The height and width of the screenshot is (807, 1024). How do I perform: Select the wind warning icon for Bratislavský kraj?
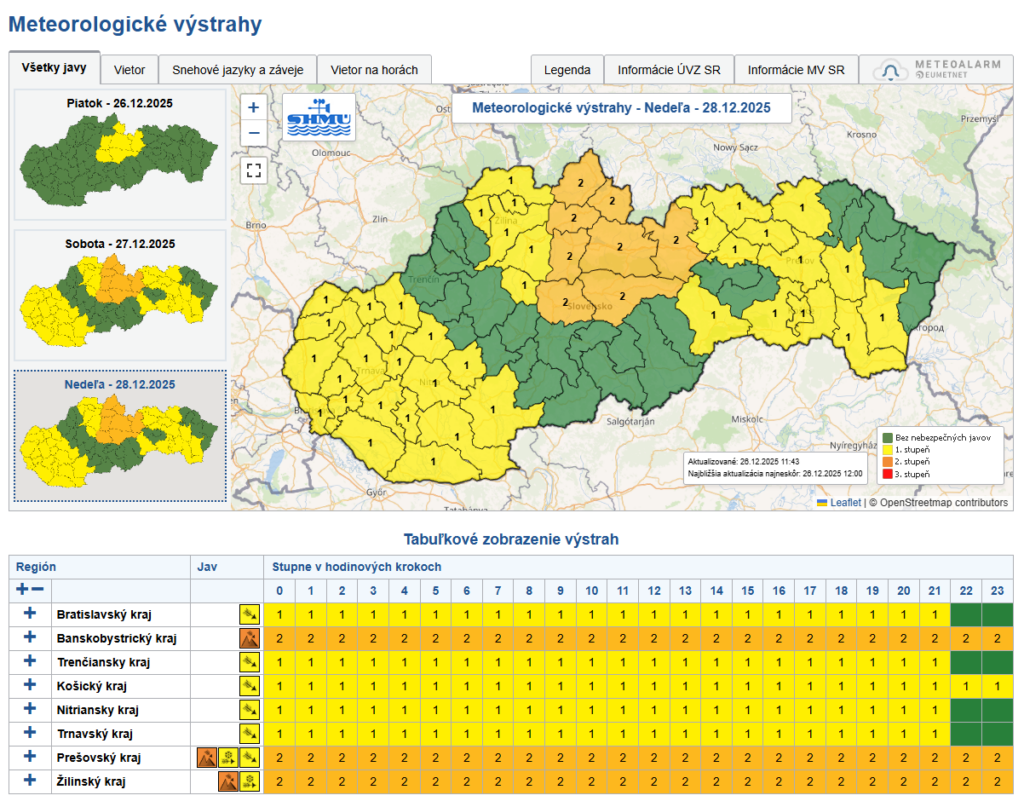point(248,612)
